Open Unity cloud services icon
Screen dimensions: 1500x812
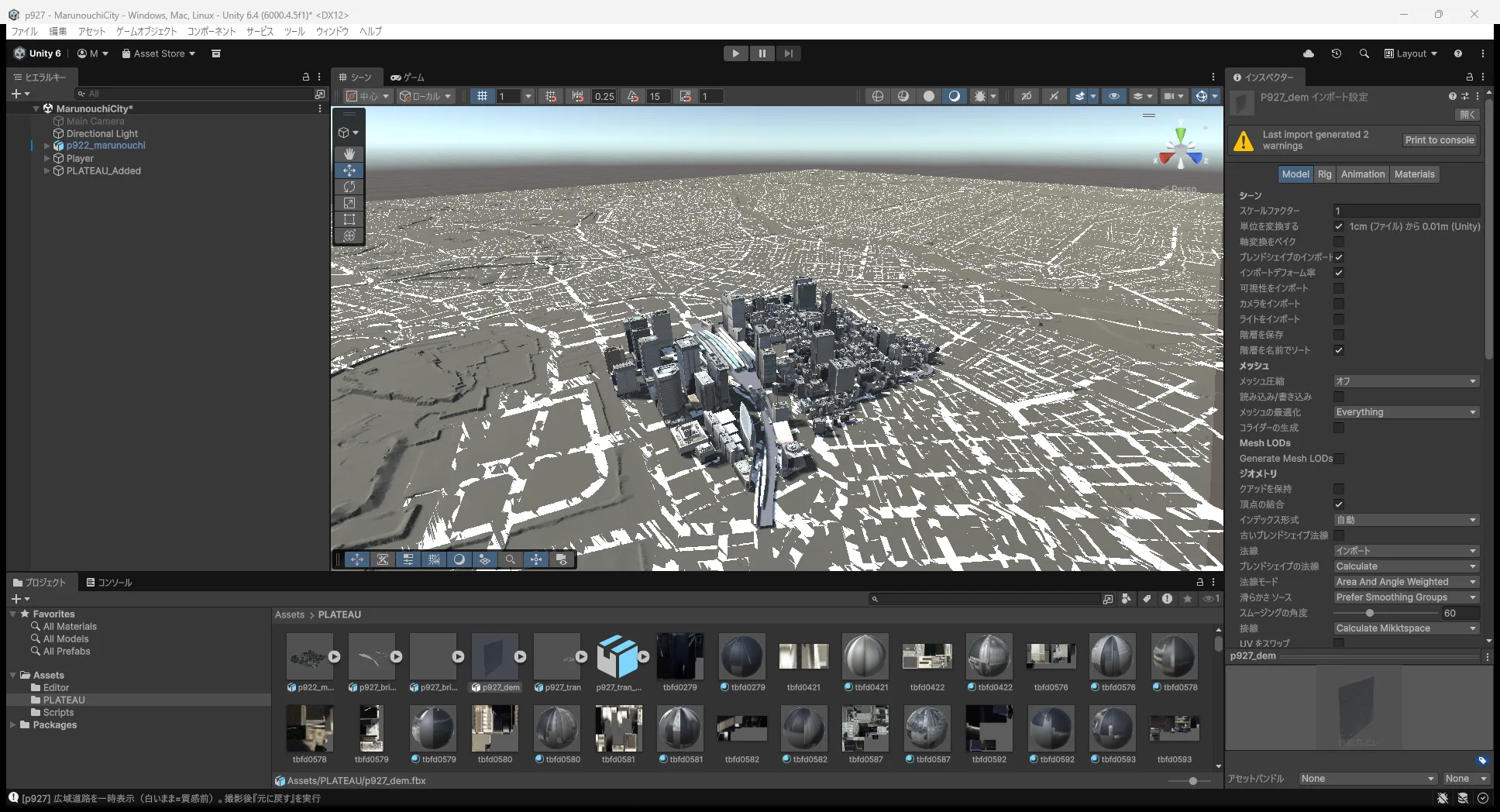[x=1309, y=53]
